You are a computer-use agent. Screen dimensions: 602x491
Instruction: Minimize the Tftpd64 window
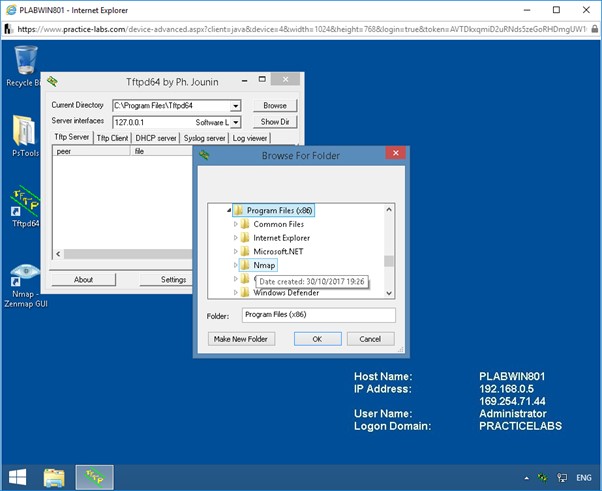[x=245, y=81]
